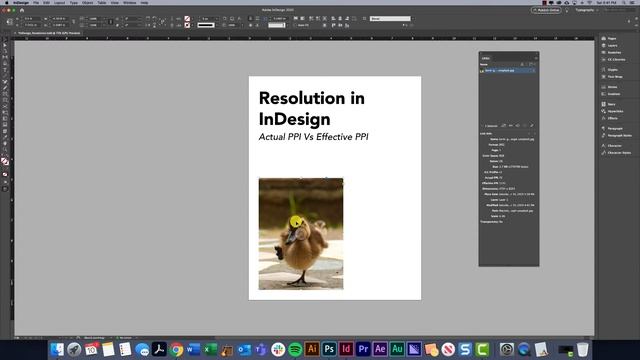Click the X position field in Control panel

(32, 18)
